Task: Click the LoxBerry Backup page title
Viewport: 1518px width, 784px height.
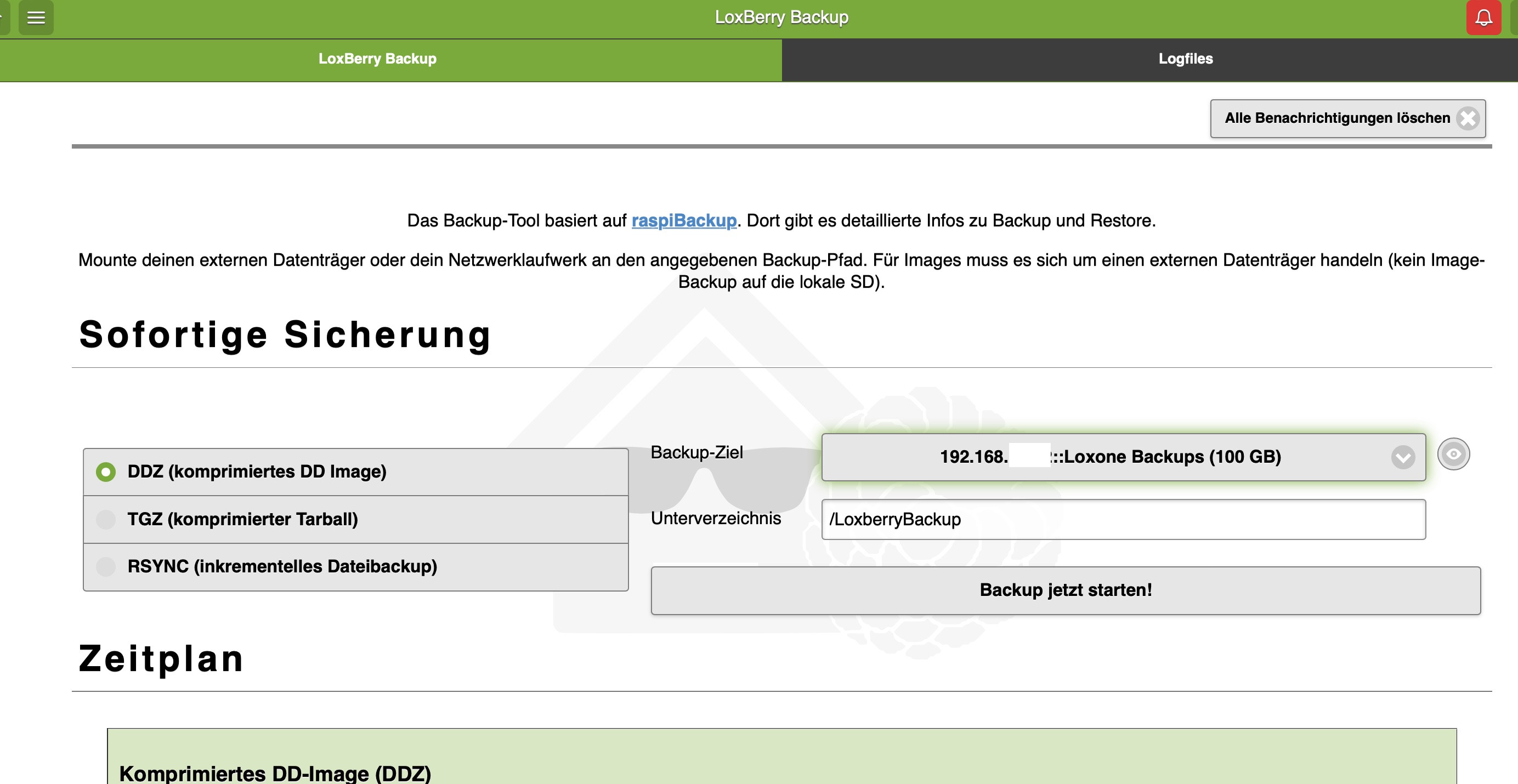Action: (x=781, y=18)
